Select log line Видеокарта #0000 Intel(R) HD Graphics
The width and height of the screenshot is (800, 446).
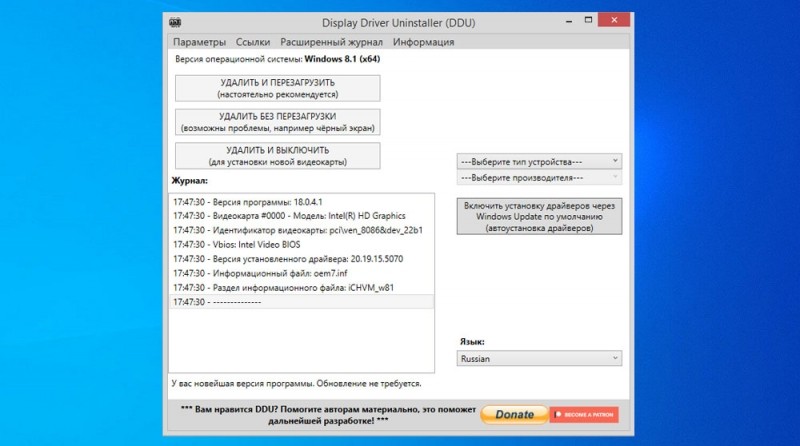[302, 216]
